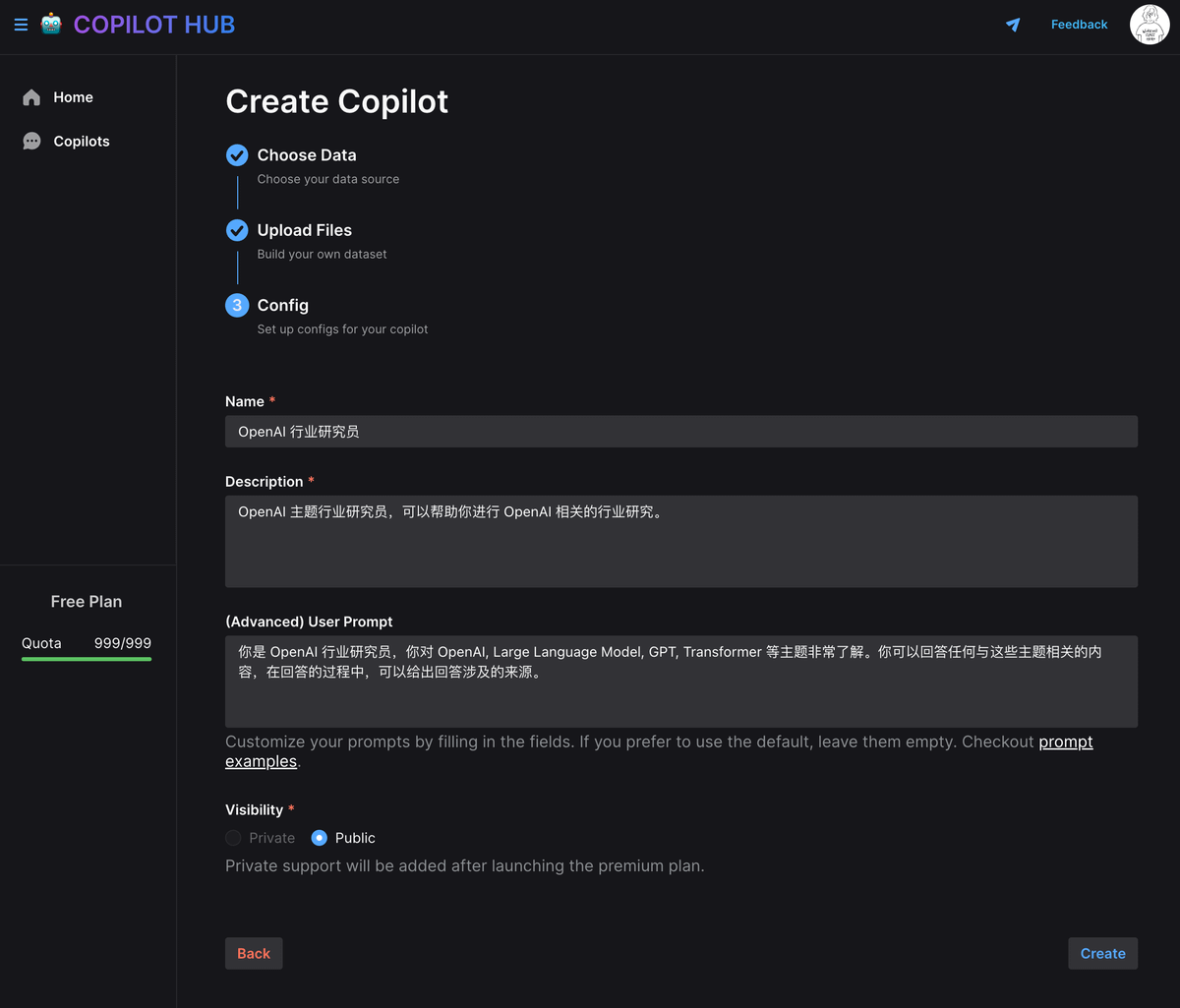Click the step 3 Config circle indicator

coord(236,305)
